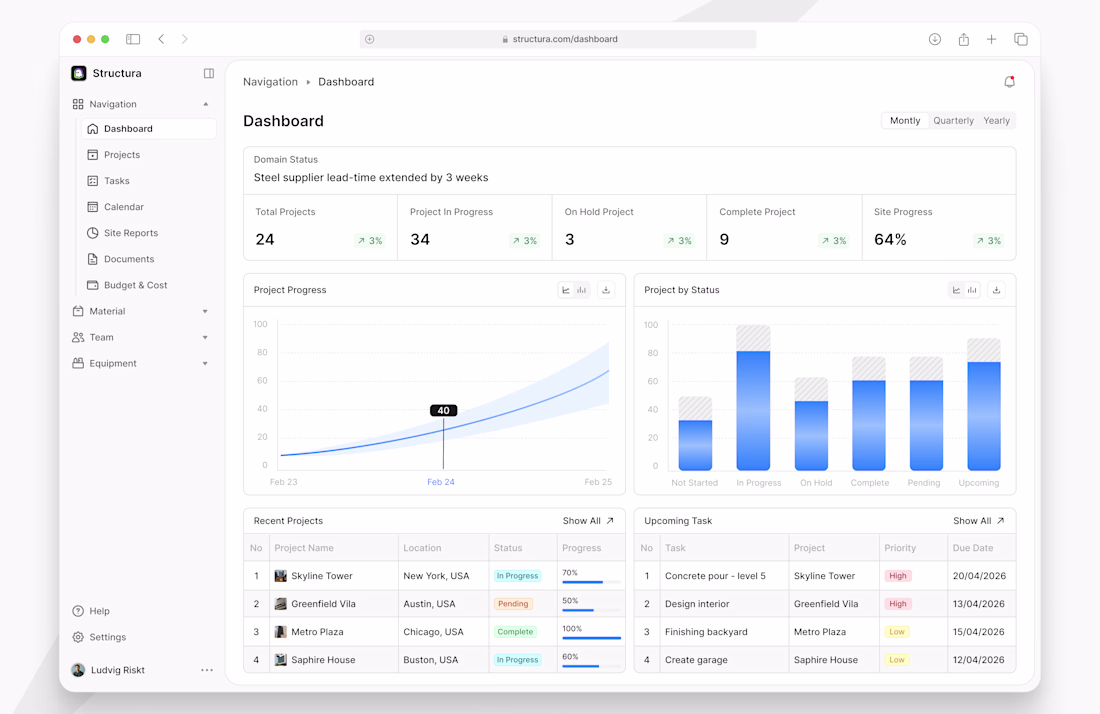Viewport: 1100px width, 714px height.
Task: Click the Site Progress 3% trend badge
Action: point(988,241)
